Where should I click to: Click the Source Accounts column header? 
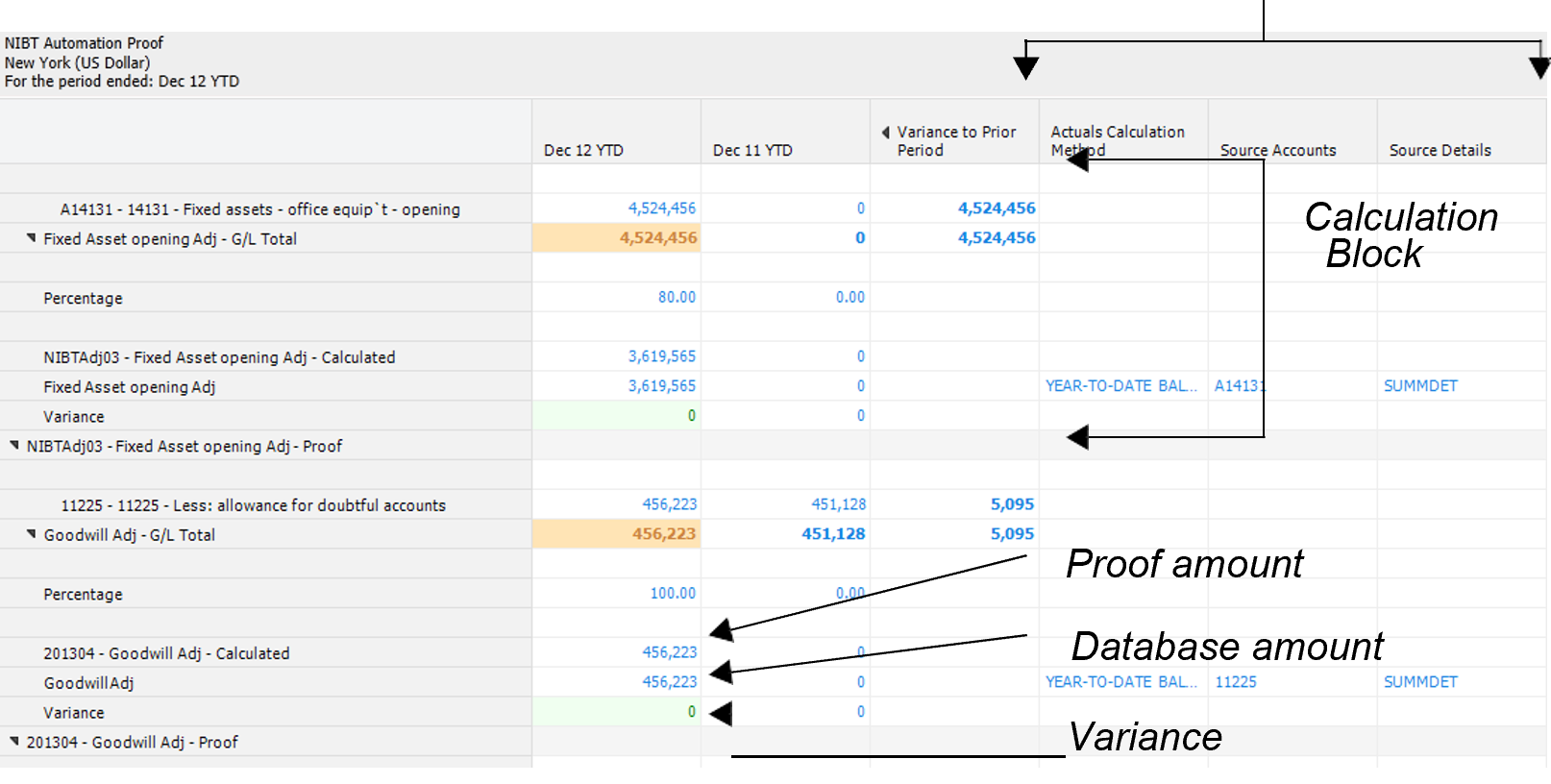pos(1277,150)
